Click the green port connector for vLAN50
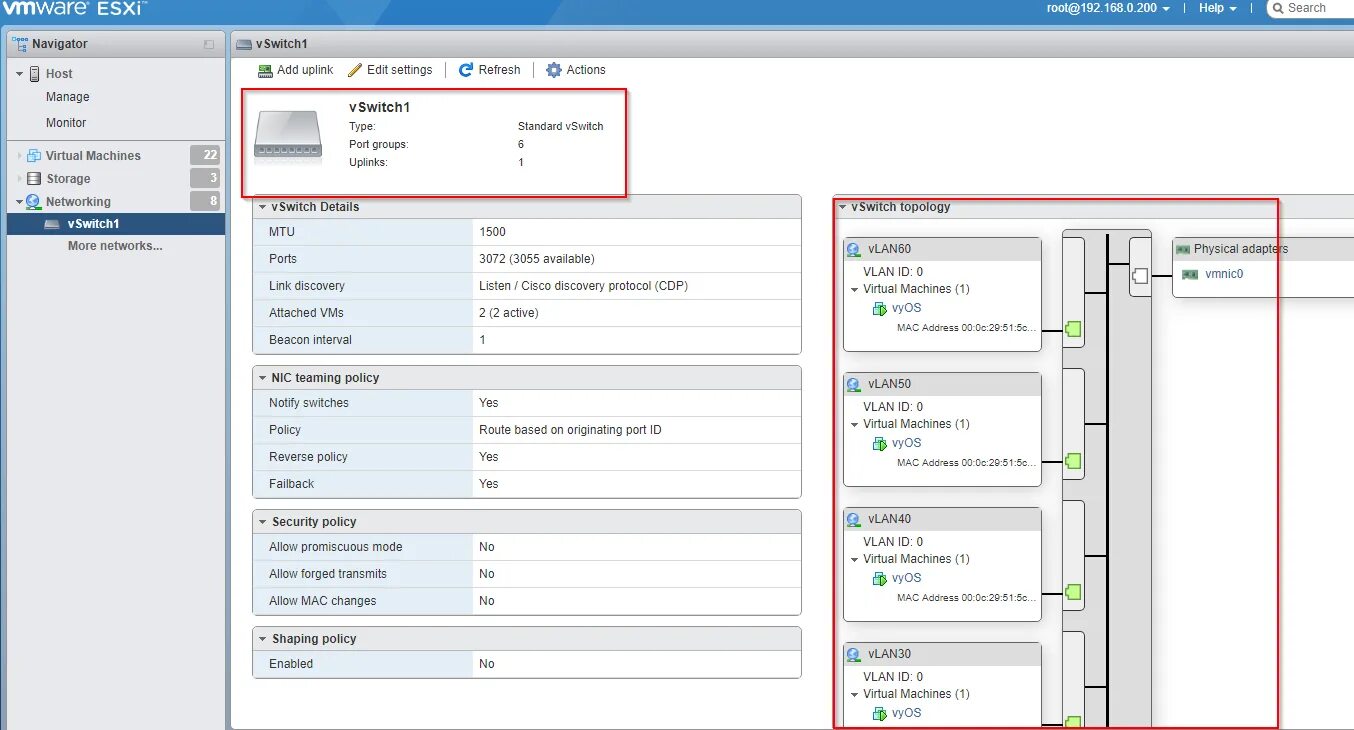Image resolution: width=1354 pixels, height=730 pixels. [1073, 461]
